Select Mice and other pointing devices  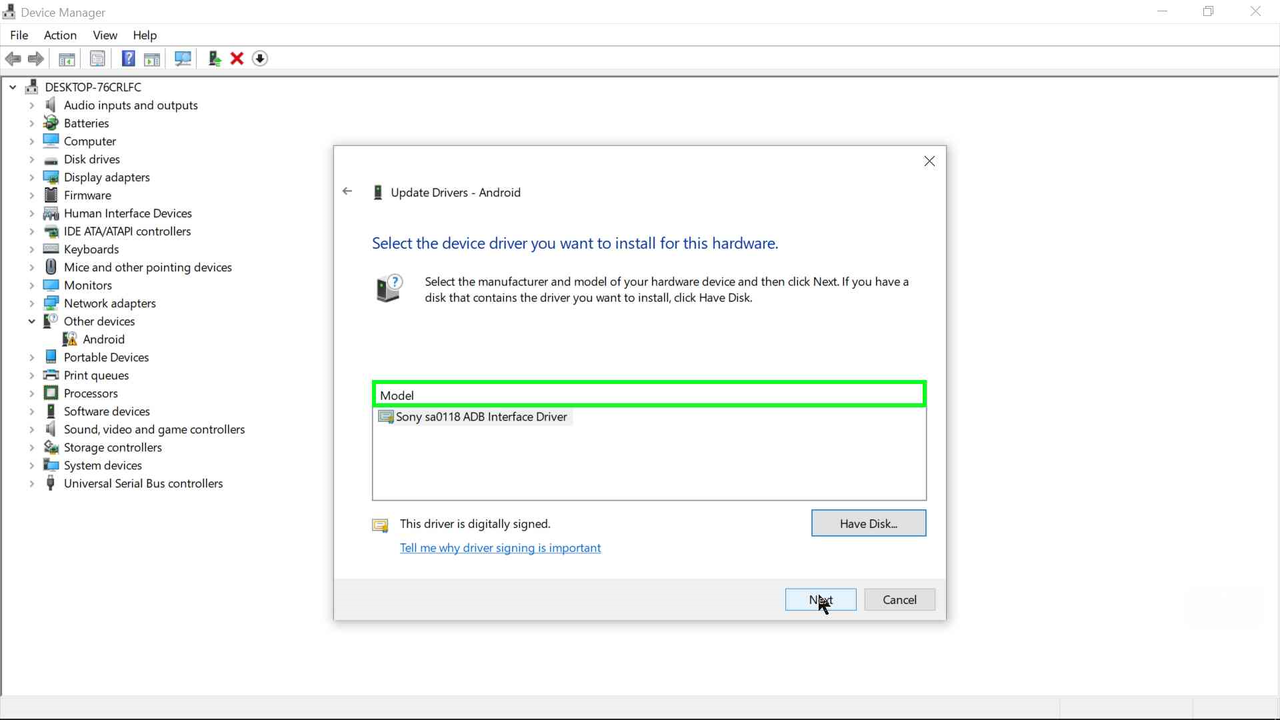[x=148, y=267]
